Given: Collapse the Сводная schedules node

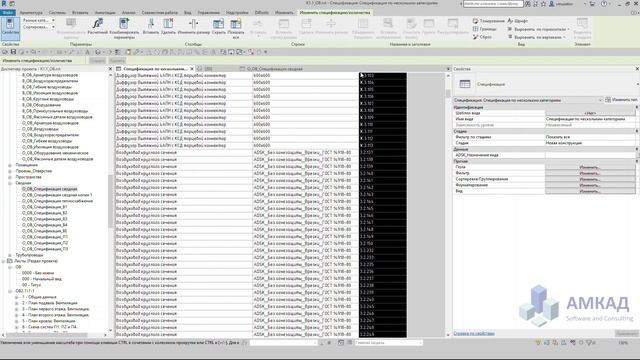Looking at the screenshot, I should pyautogui.click(x=10, y=183).
